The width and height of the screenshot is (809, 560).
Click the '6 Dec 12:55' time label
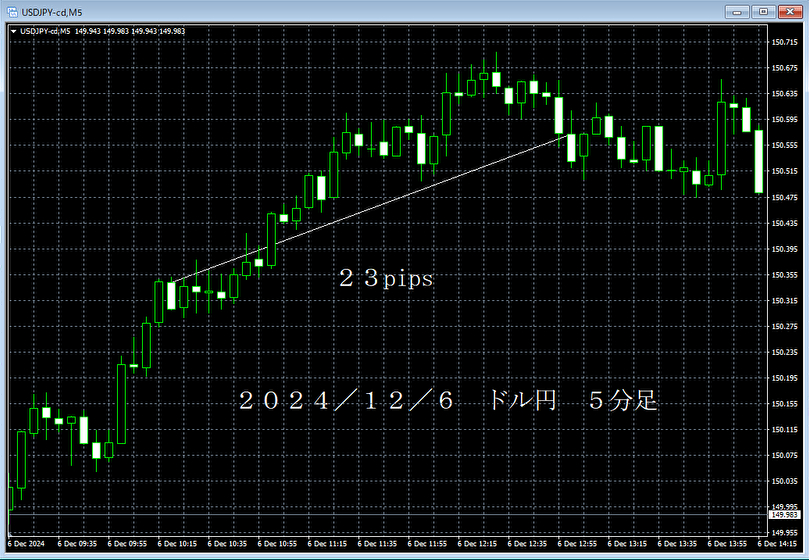[577, 543]
